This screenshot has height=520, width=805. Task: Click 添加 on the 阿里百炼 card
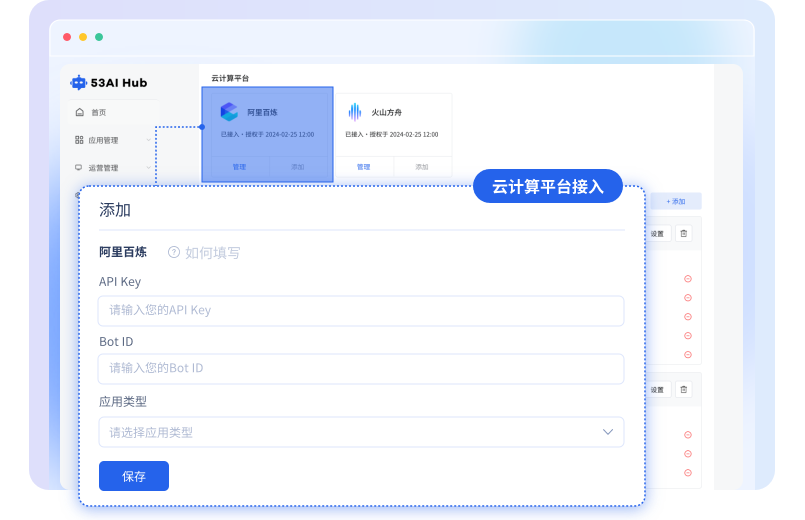click(298, 167)
